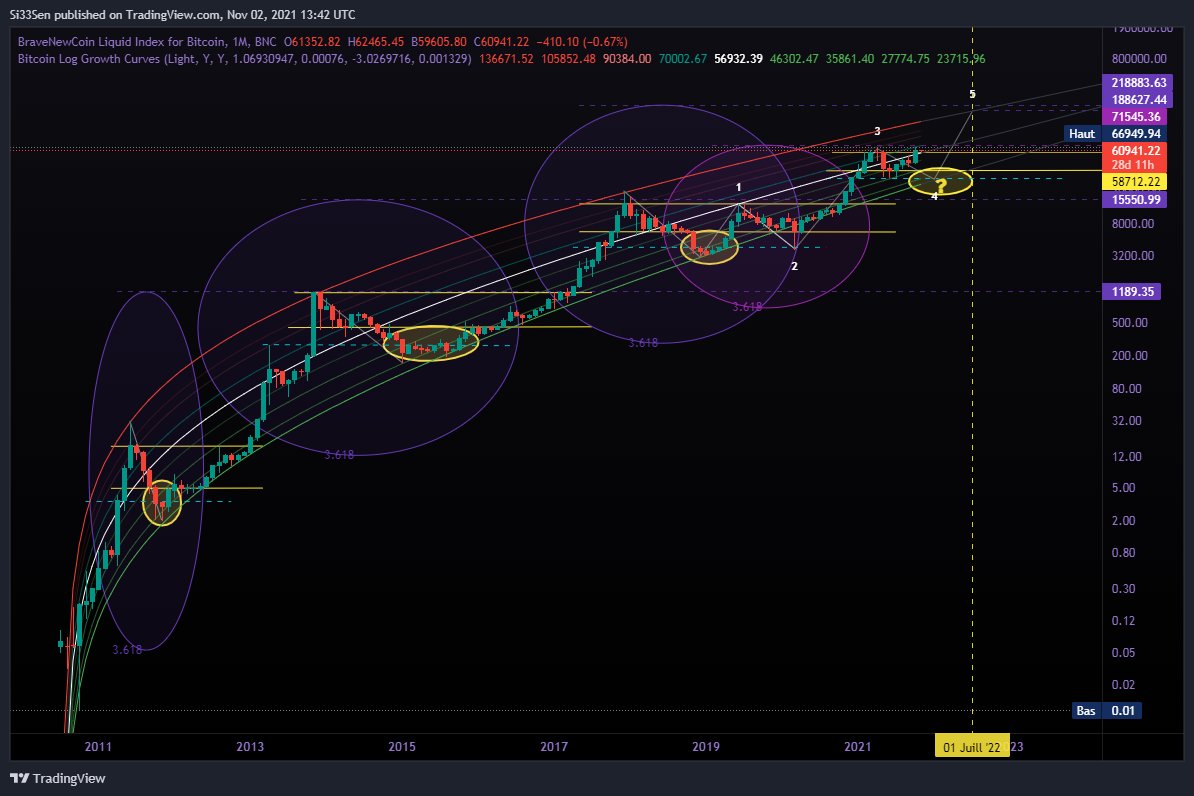The height and width of the screenshot is (796, 1194).
Task: Click the 188627.44 price label
Action: 1138,100
